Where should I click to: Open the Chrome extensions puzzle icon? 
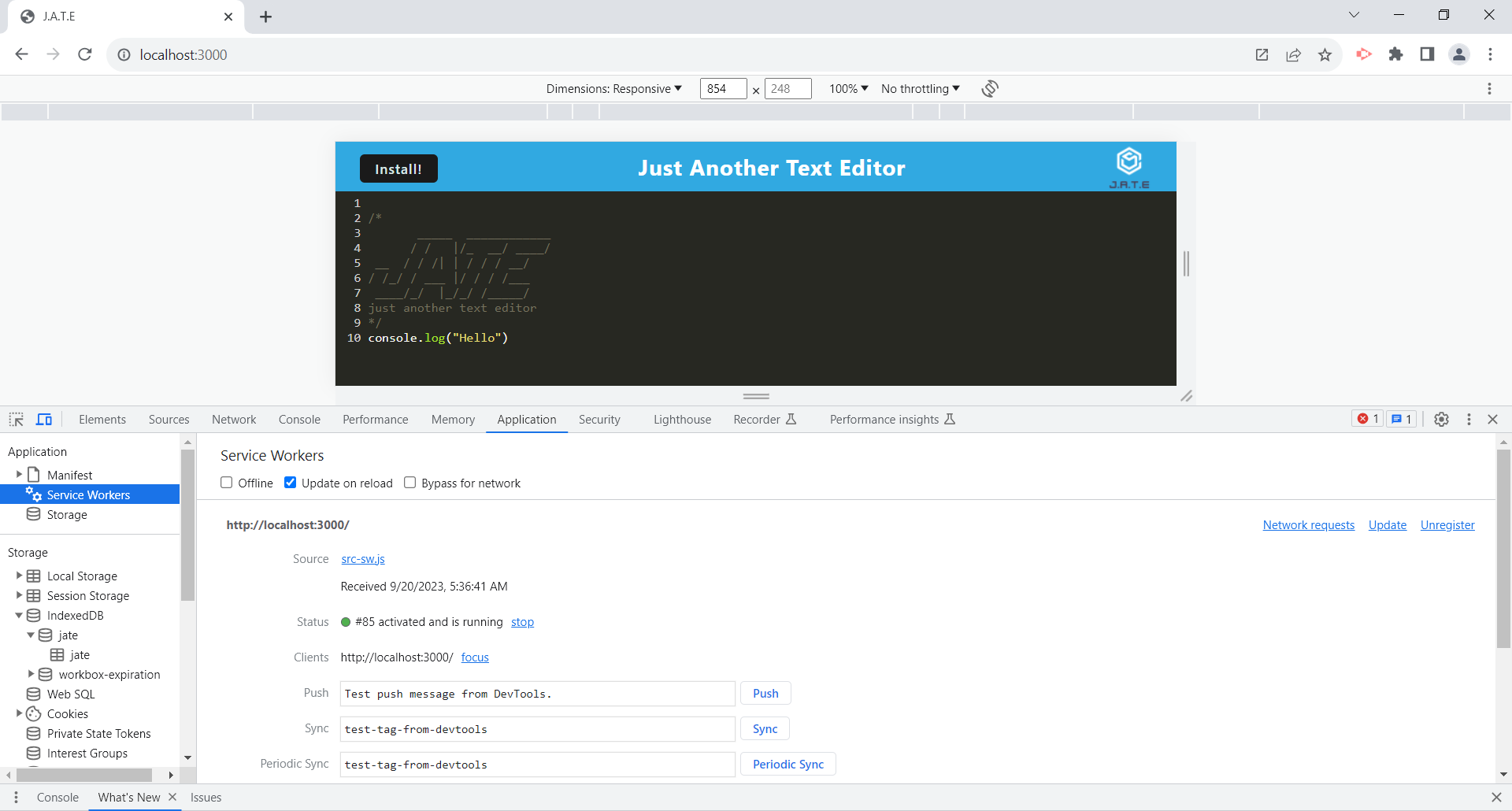click(1396, 54)
